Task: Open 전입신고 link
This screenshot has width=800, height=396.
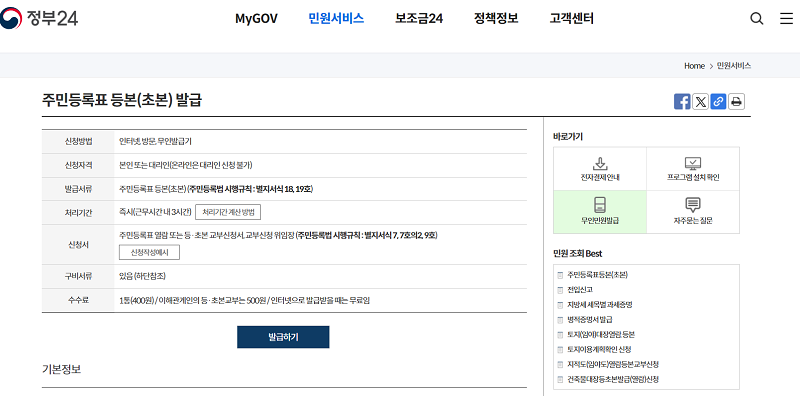Action: pyautogui.click(x=580, y=289)
